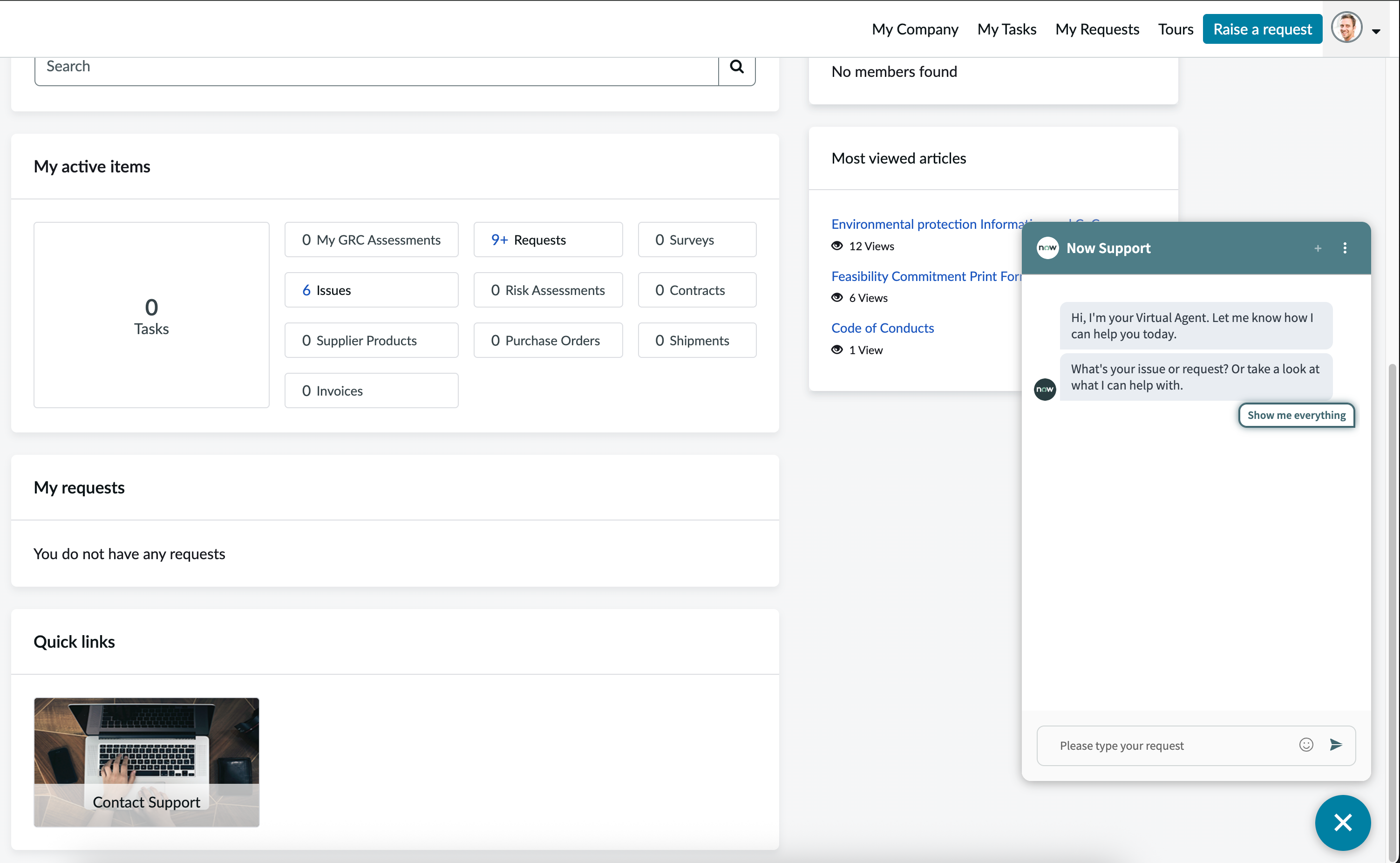This screenshot has height=863, width=1400.
Task: Click the My requests heading
Action: [79, 487]
